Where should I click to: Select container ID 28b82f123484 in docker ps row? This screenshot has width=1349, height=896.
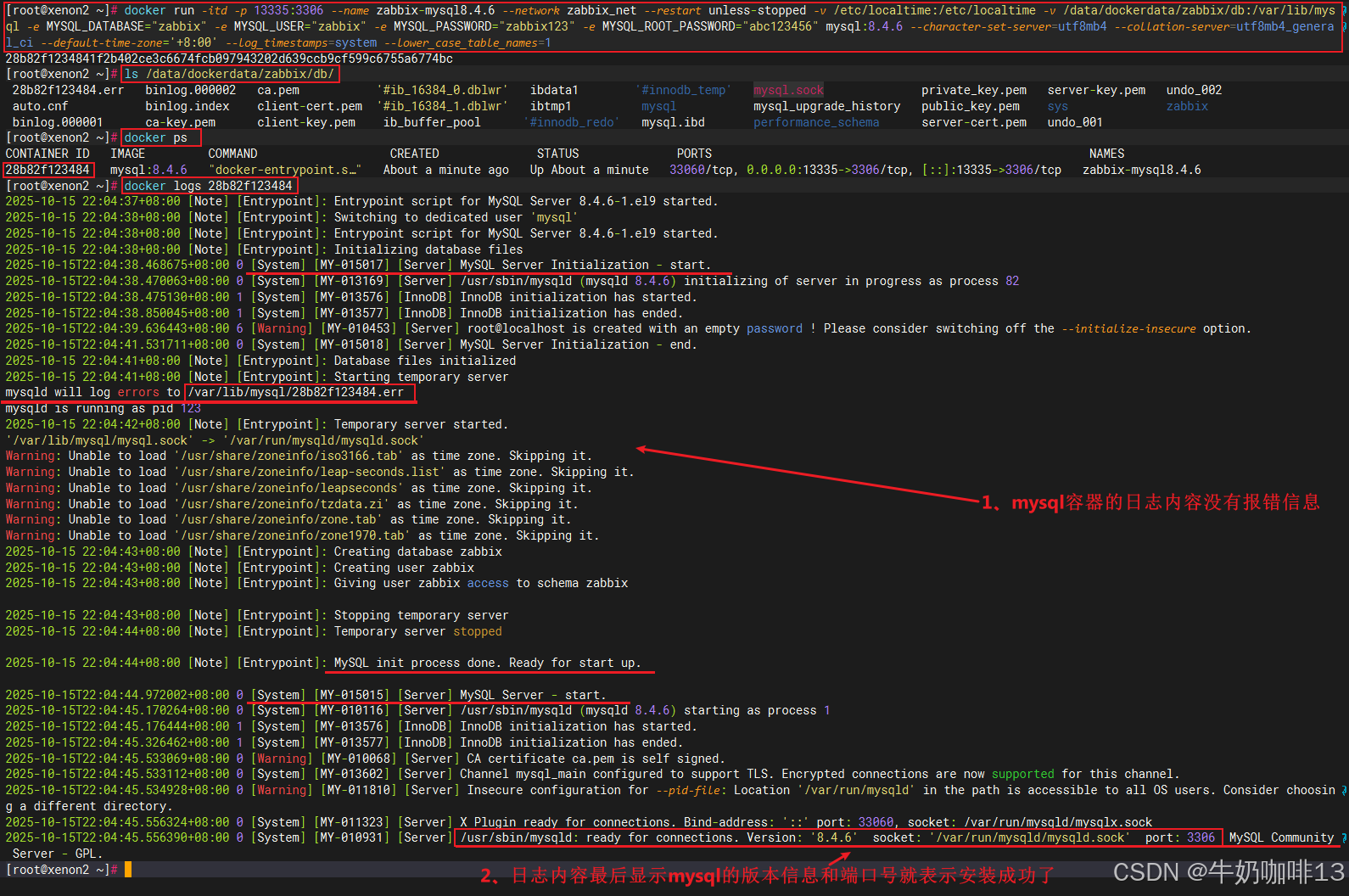(x=48, y=170)
